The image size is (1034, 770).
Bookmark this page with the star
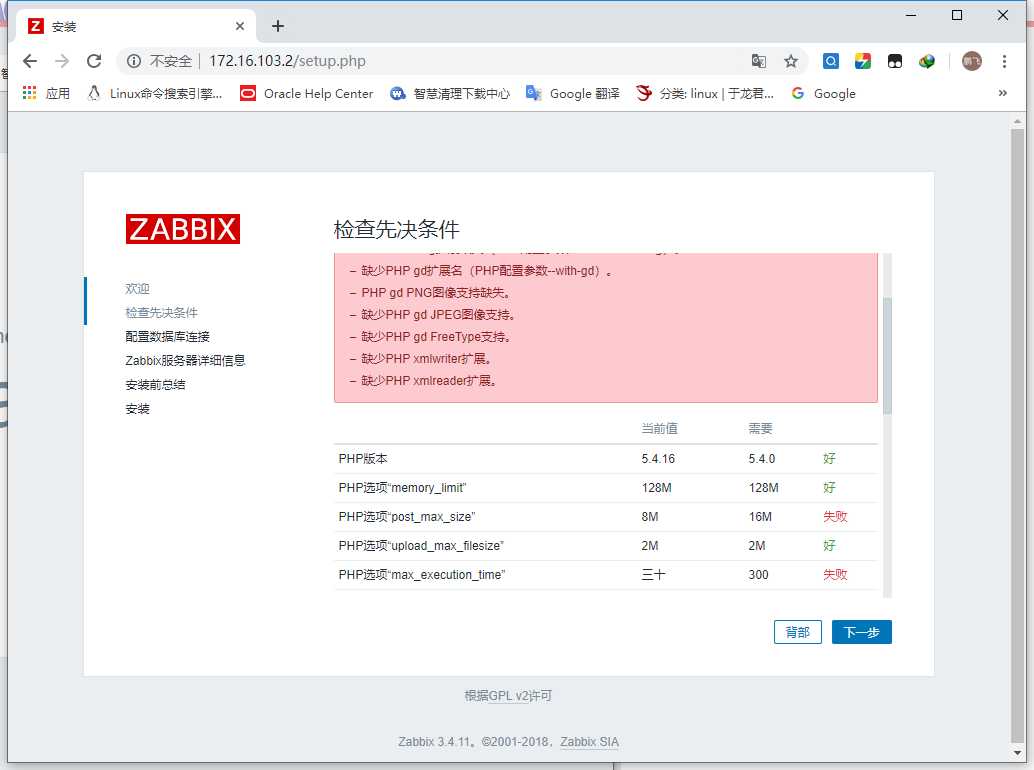click(791, 61)
